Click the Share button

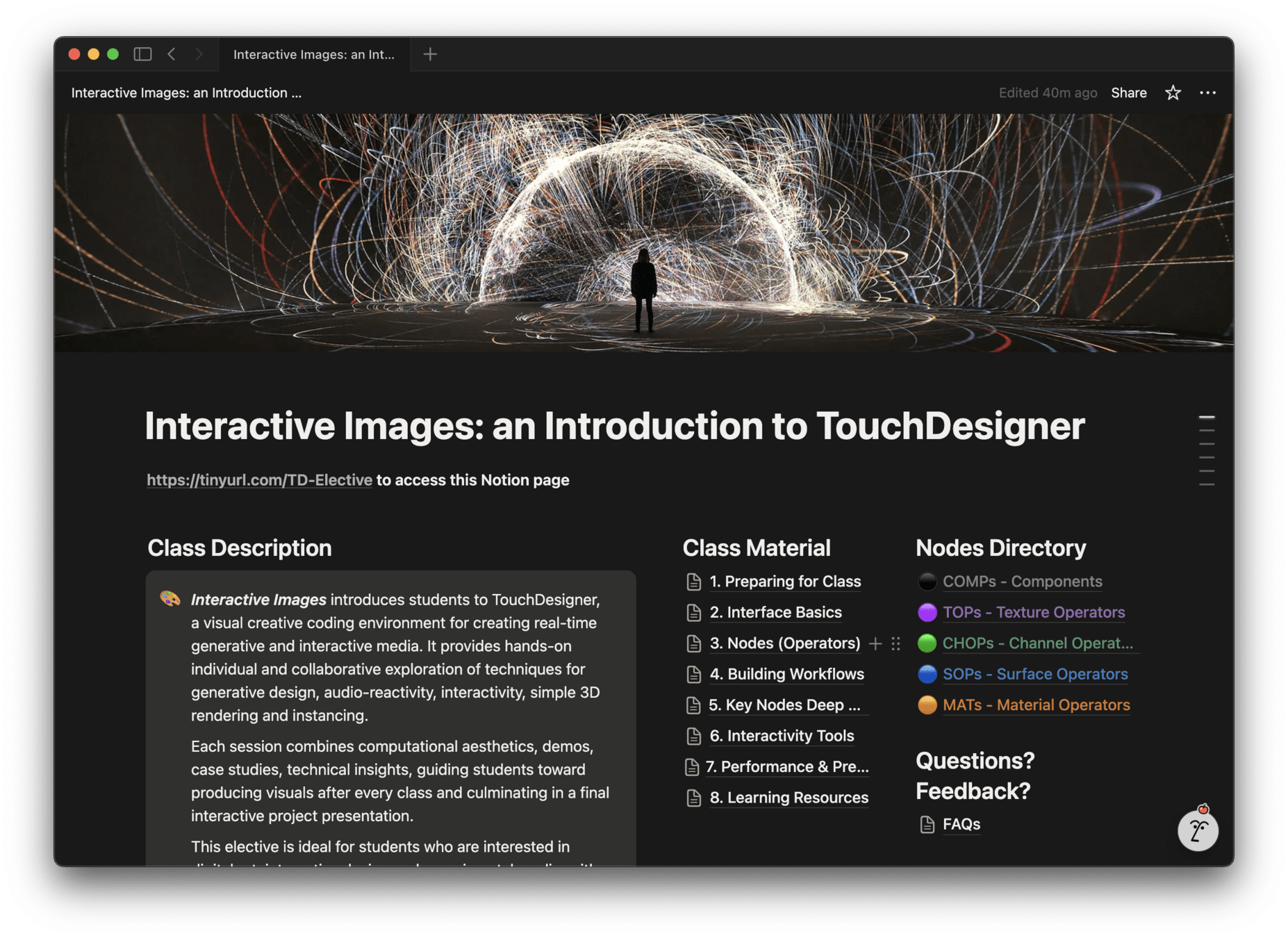(x=1128, y=93)
